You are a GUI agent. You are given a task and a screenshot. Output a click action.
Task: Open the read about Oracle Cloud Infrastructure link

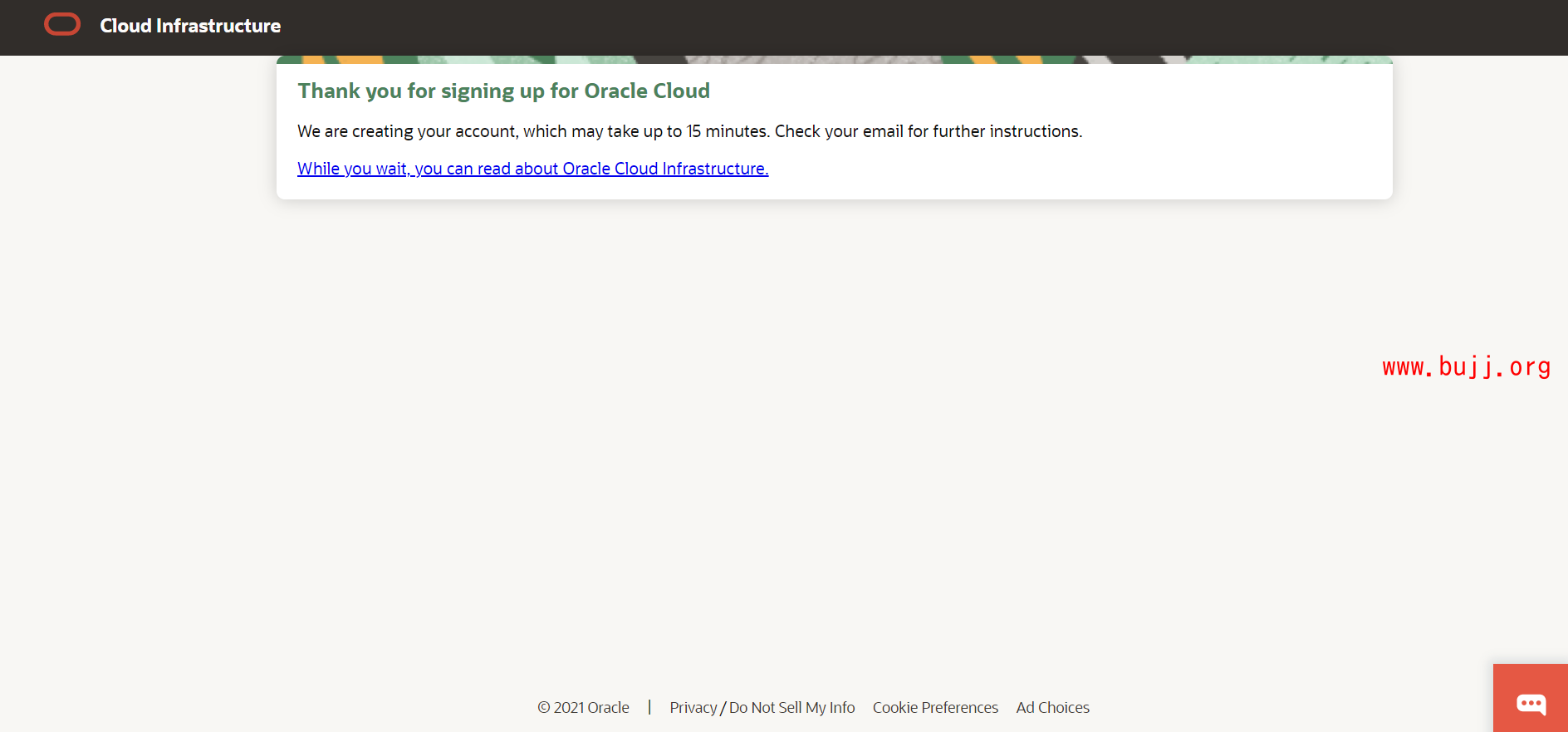pos(532,169)
